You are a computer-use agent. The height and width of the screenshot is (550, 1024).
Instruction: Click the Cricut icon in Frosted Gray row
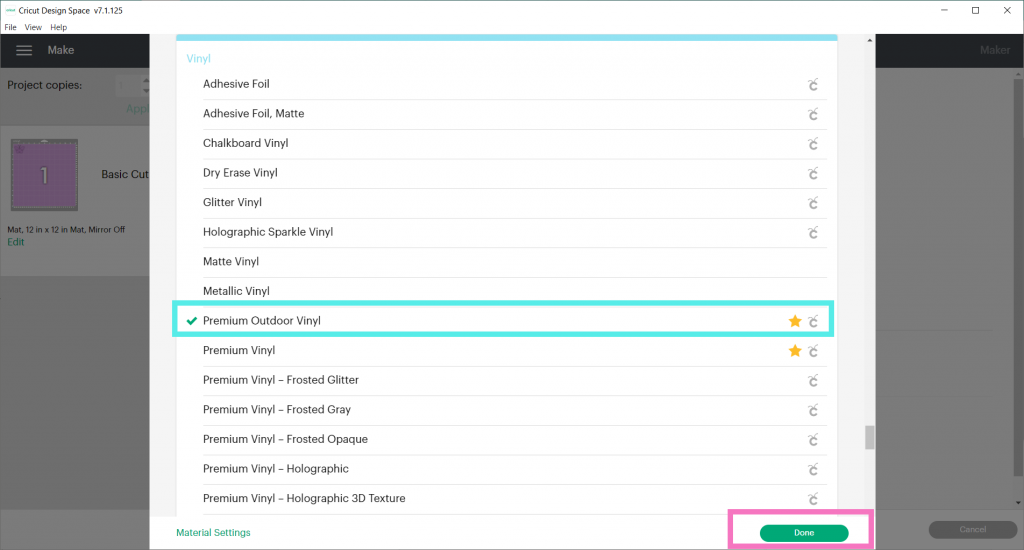click(x=812, y=410)
